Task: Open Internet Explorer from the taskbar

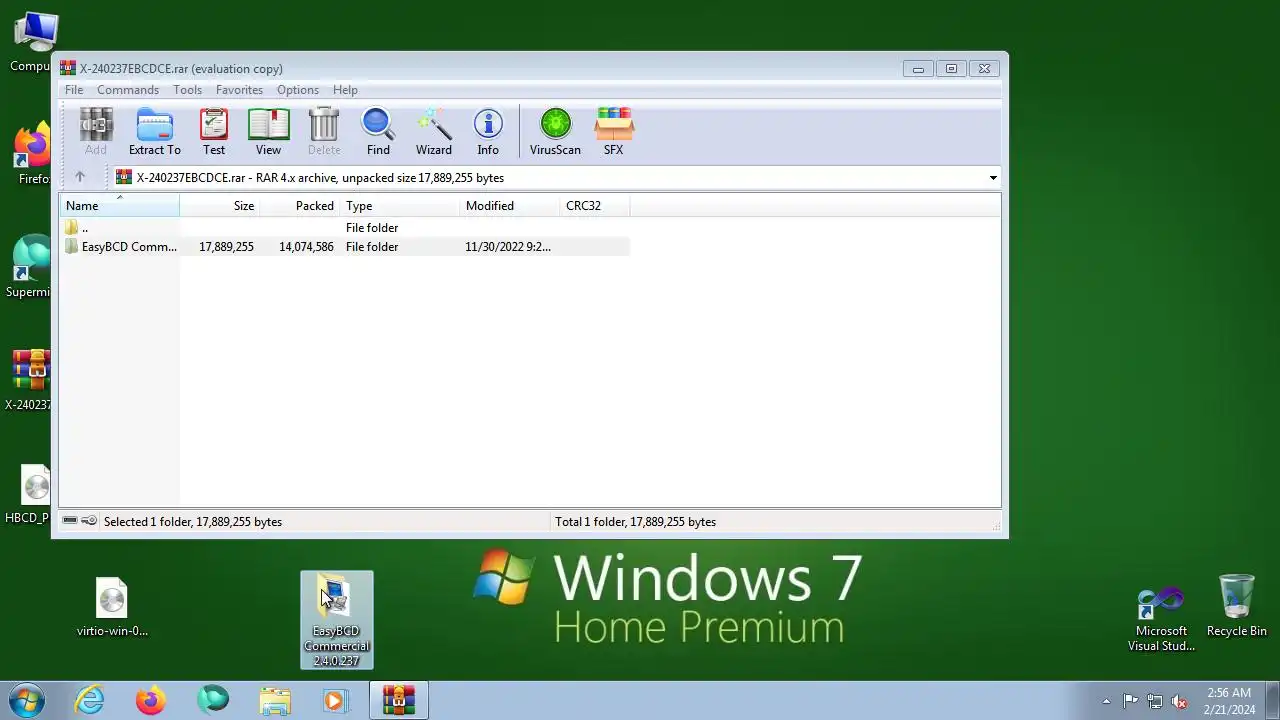Action: pyautogui.click(x=90, y=700)
